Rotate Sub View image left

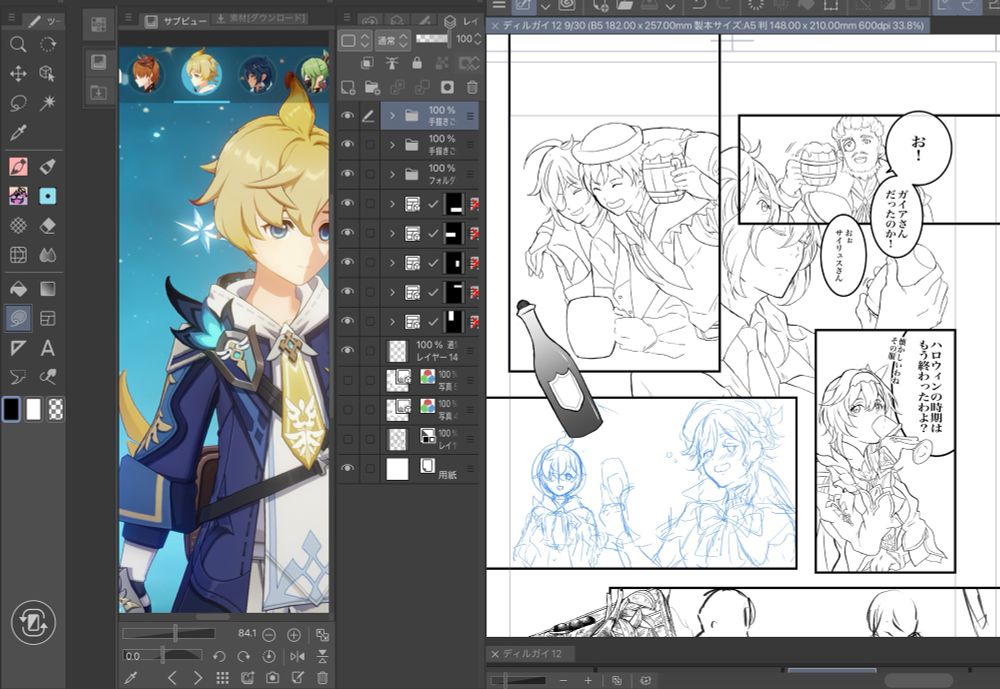[219, 656]
